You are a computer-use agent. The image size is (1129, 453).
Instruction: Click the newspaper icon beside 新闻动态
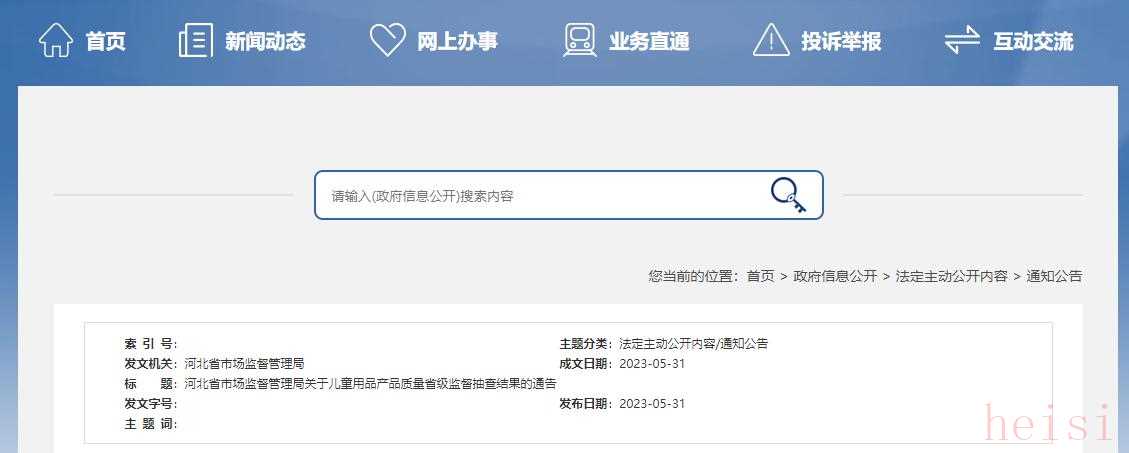pos(196,40)
